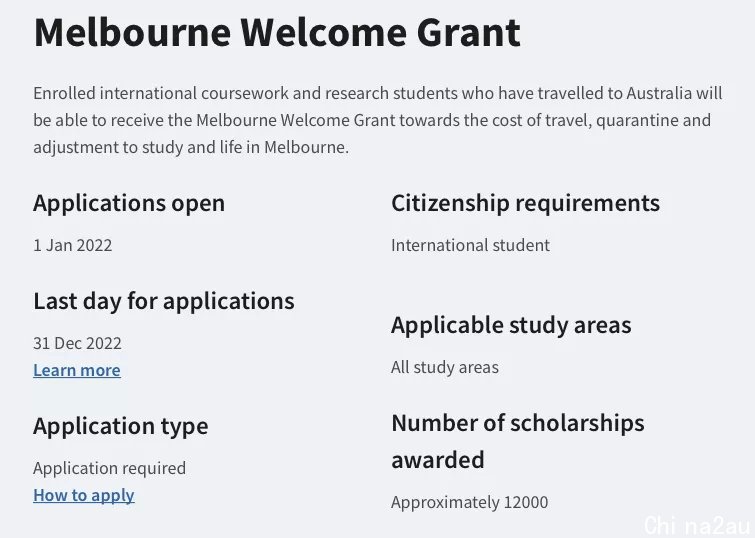Click the Number of scholarships awarded heading
Viewport: 755px width, 538px height.
point(518,441)
